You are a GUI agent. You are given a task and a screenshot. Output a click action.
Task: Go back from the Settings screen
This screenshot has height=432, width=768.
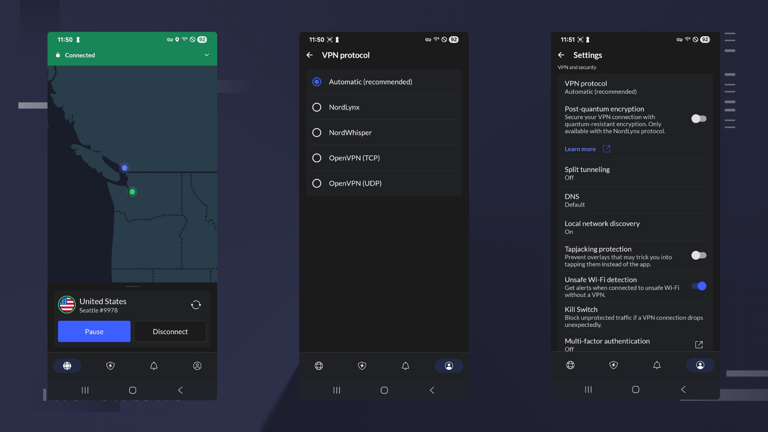561,55
